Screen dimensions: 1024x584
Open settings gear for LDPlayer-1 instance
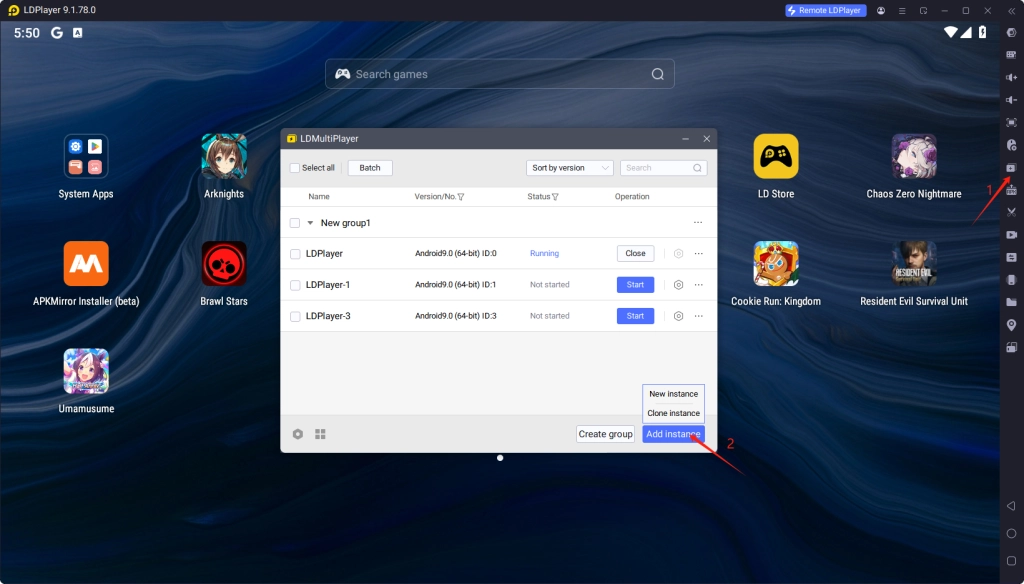pyautogui.click(x=678, y=285)
